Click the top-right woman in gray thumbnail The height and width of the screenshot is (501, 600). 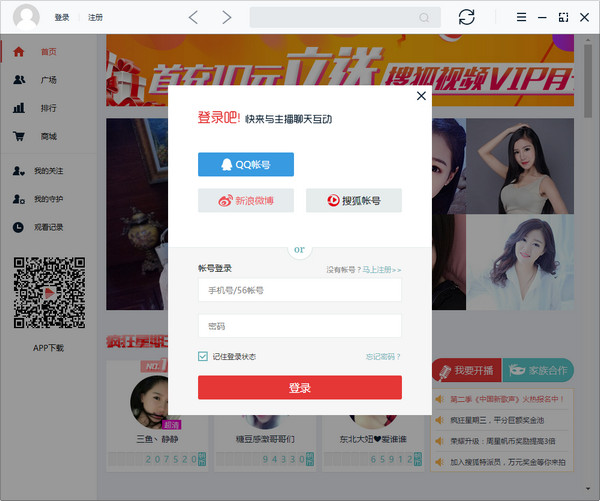pyautogui.click(x=520, y=166)
